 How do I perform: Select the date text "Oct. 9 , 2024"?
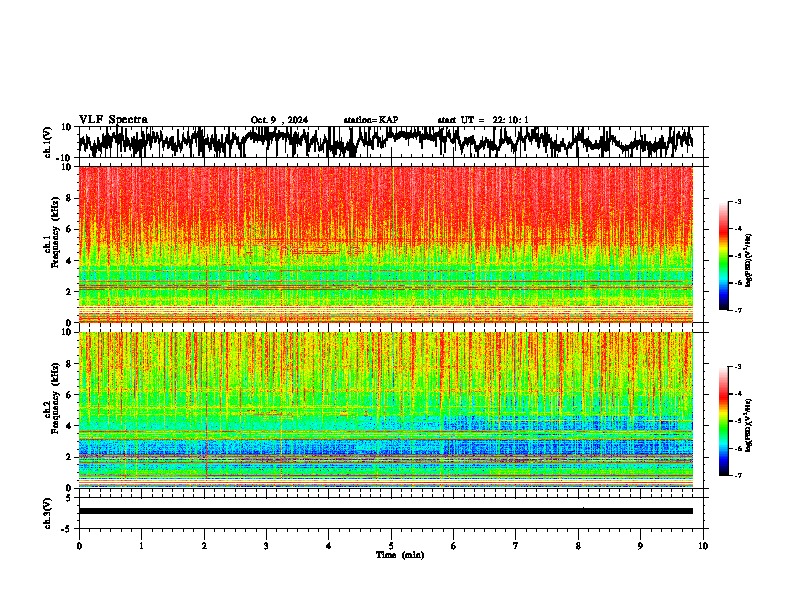279,120
